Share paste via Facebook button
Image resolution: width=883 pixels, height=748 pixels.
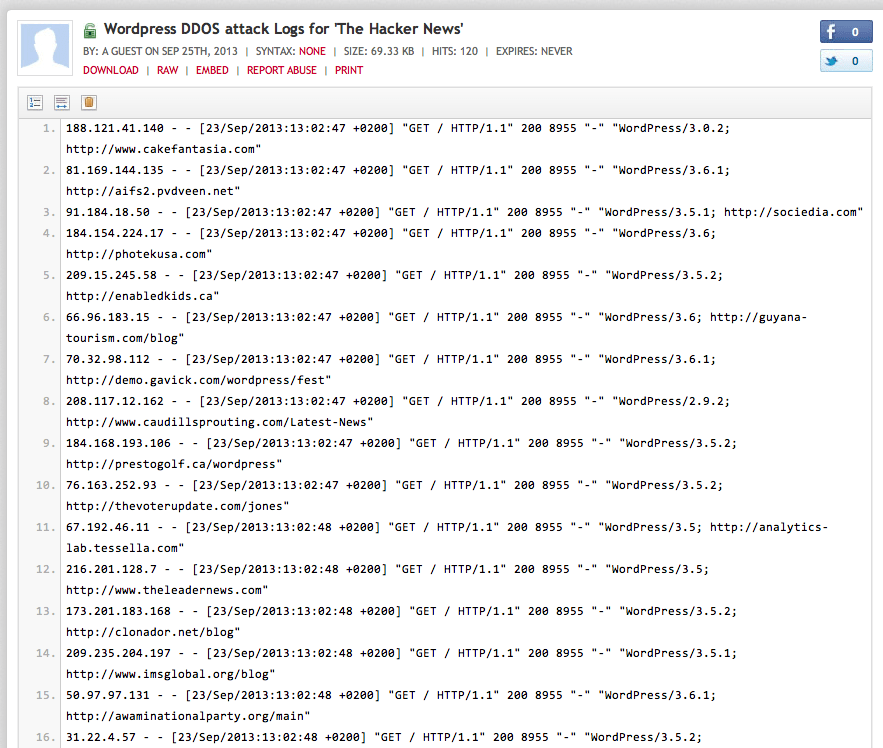pos(845,32)
